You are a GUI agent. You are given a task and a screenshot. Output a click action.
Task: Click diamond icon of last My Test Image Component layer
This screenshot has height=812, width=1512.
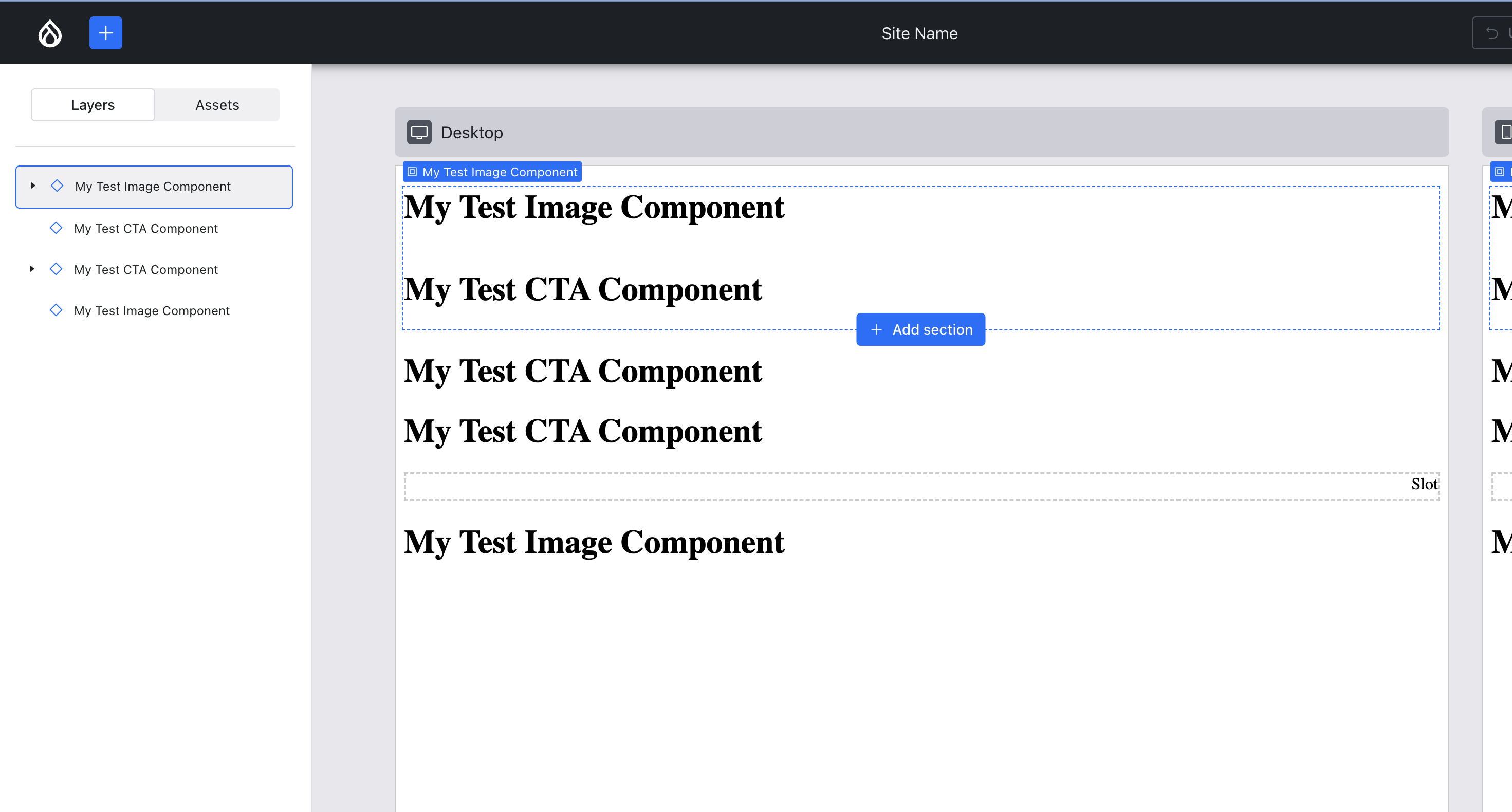[56, 310]
